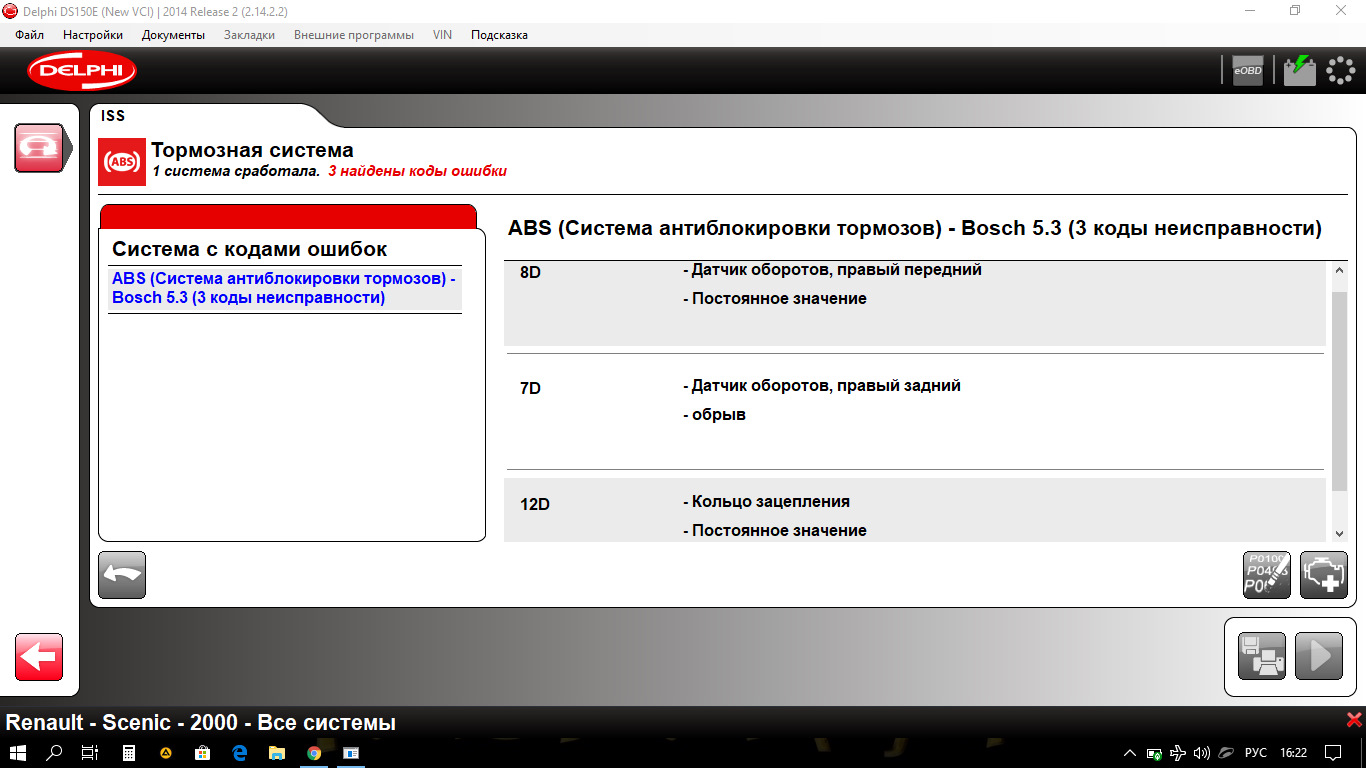Erase fault codes with the P0100 eraser icon

point(1267,575)
